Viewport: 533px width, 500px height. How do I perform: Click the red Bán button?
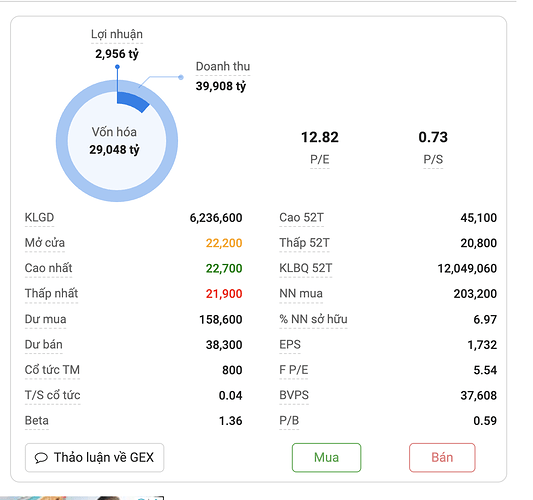tap(442, 458)
